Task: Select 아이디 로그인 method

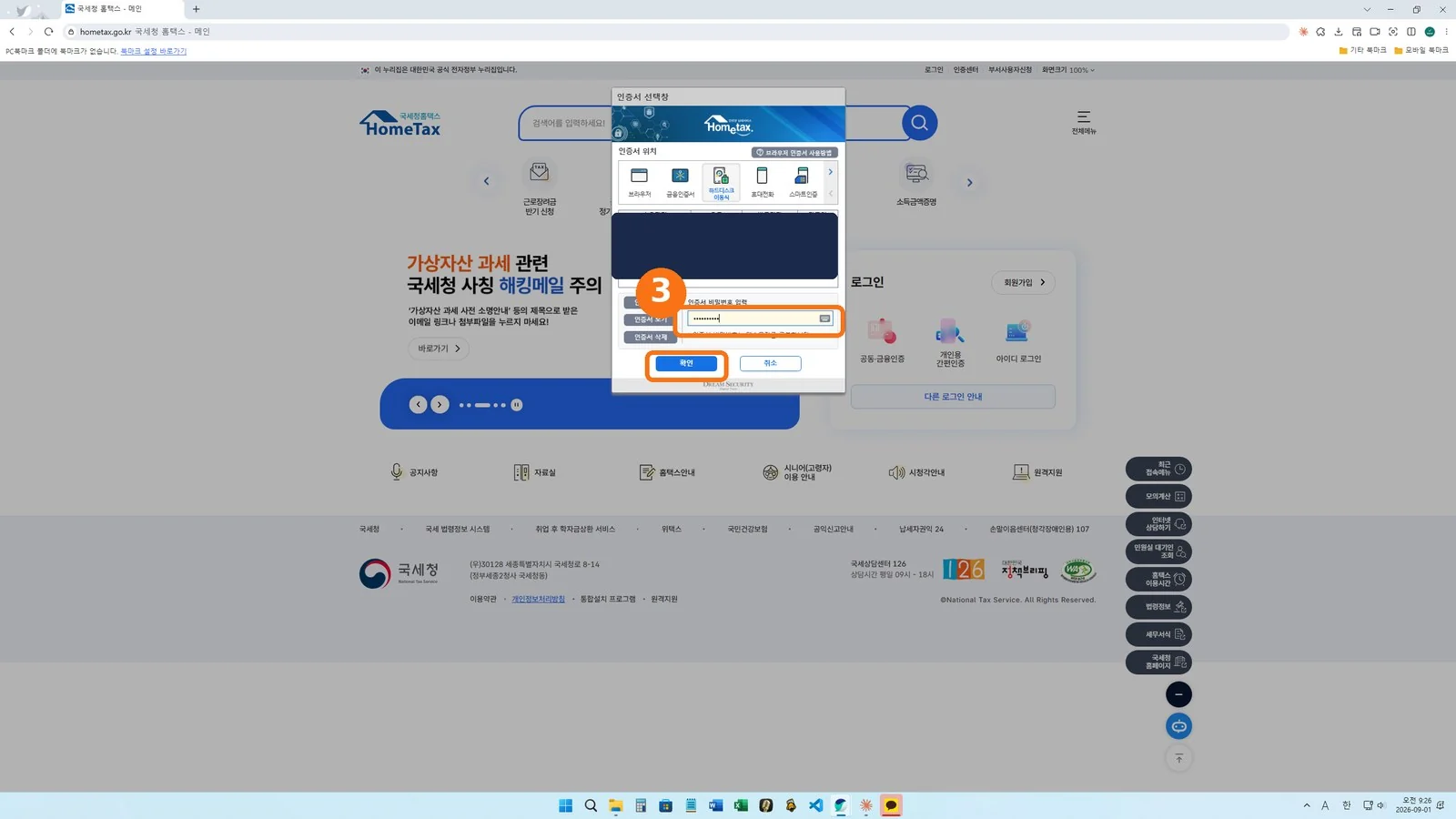Action: [x=1018, y=341]
